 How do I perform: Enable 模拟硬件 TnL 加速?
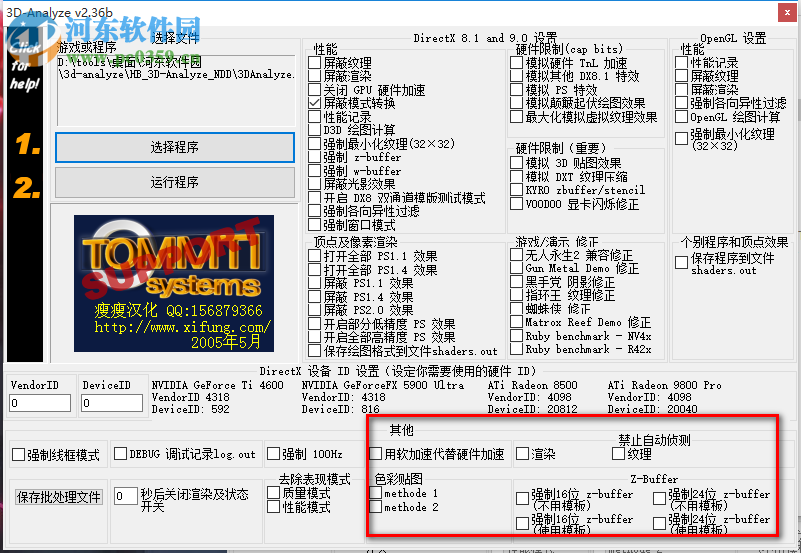point(516,63)
